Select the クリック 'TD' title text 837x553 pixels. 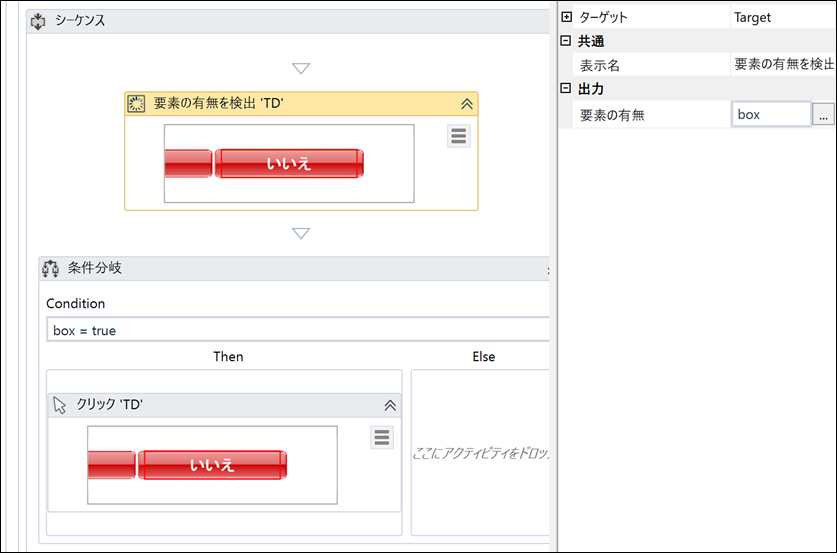(x=110, y=405)
